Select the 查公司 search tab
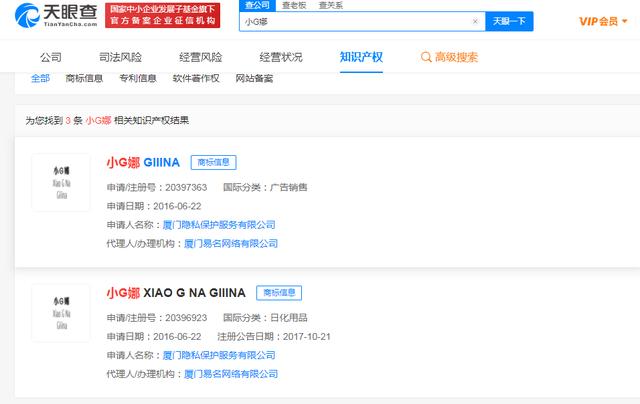The image size is (640, 404). (257, 5)
